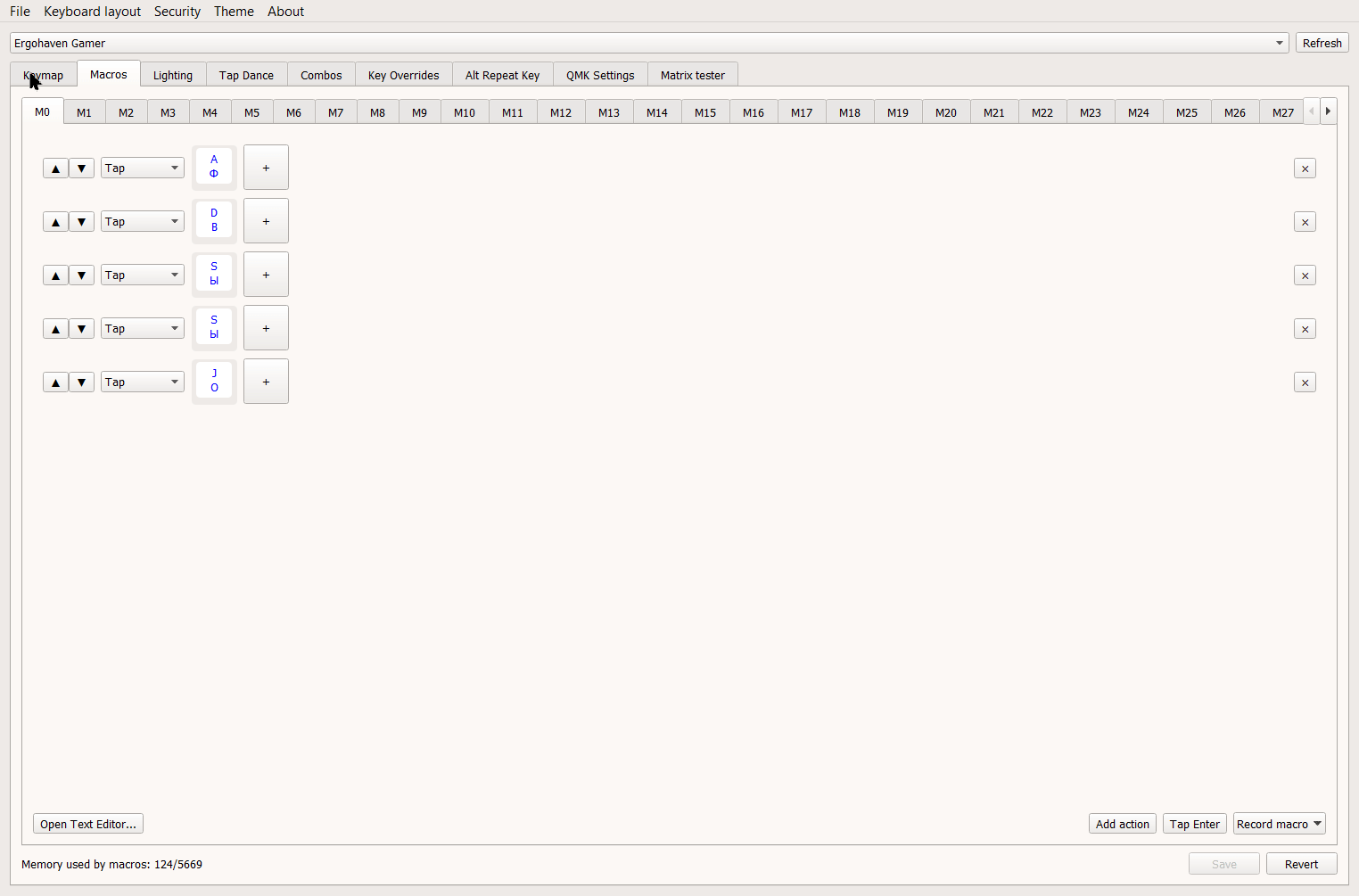Move the first macro action A down
Image resolution: width=1359 pixels, height=896 pixels.
coord(81,169)
